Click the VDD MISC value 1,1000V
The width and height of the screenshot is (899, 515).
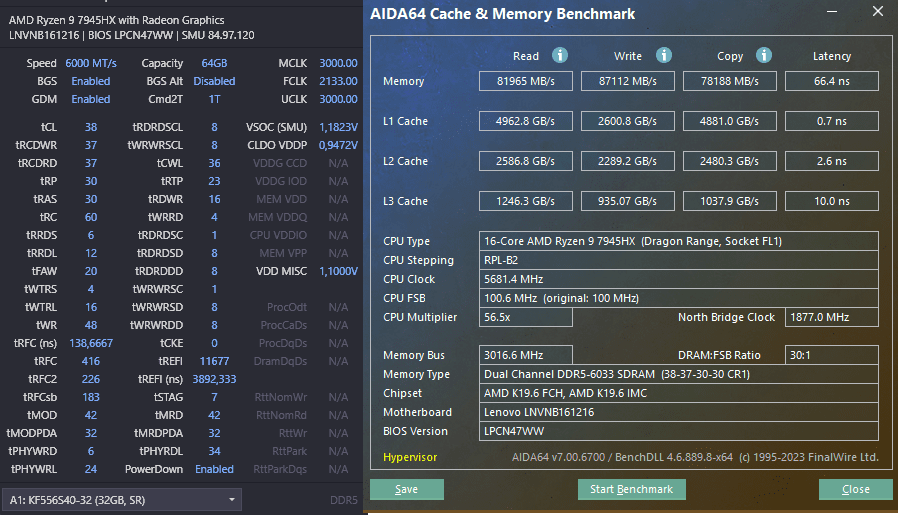click(338, 271)
